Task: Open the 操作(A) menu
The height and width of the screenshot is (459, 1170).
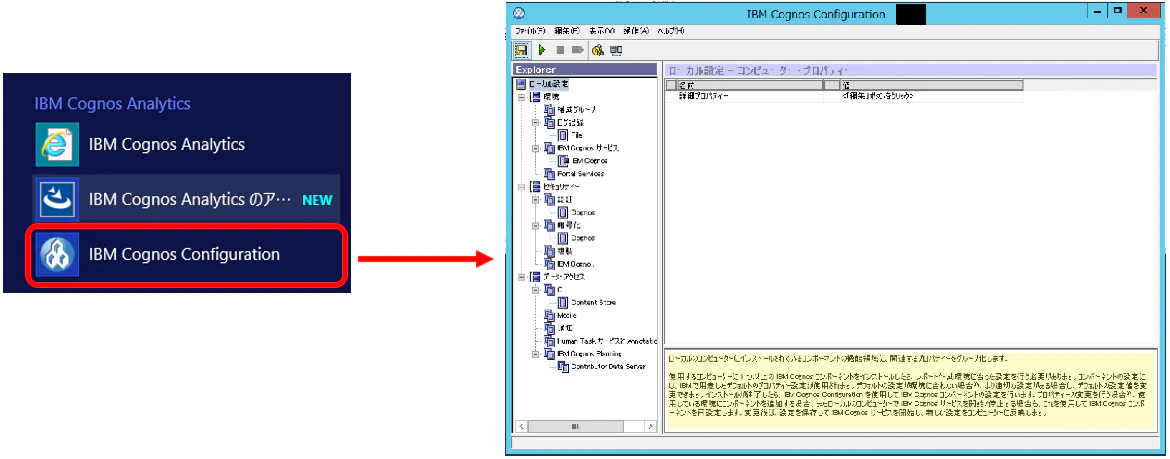Action: [636, 31]
